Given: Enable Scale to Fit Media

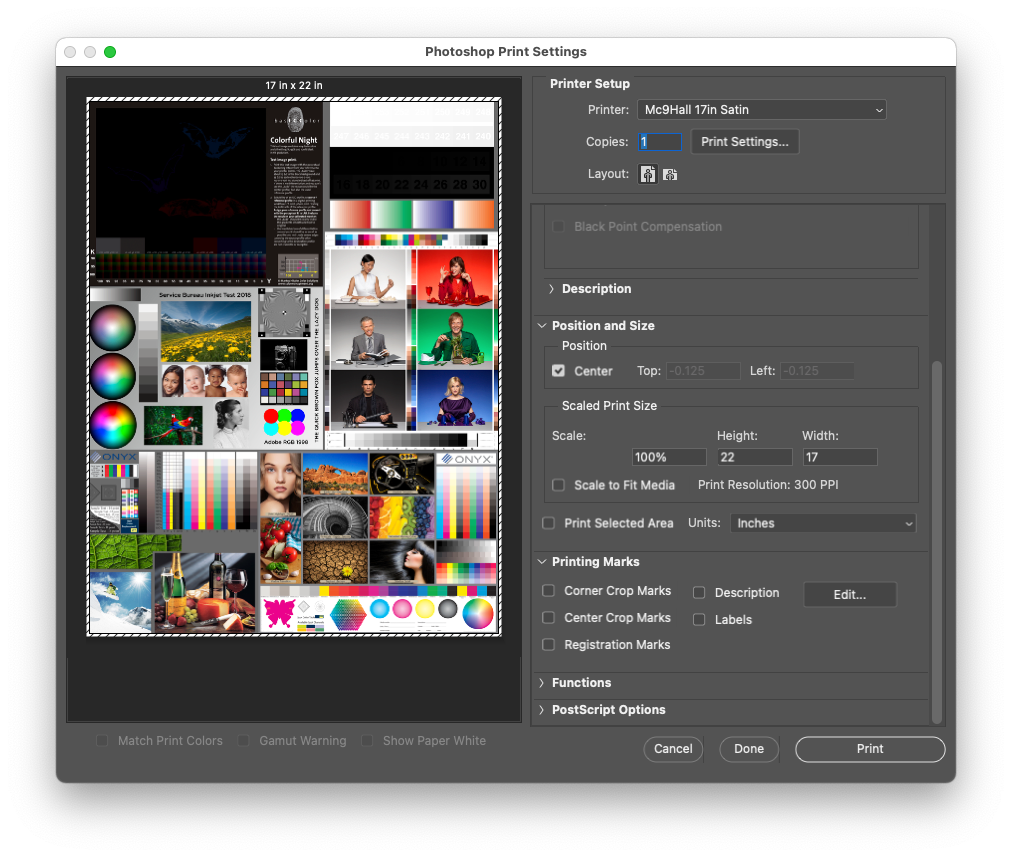Looking at the screenshot, I should pyautogui.click(x=558, y=485).
